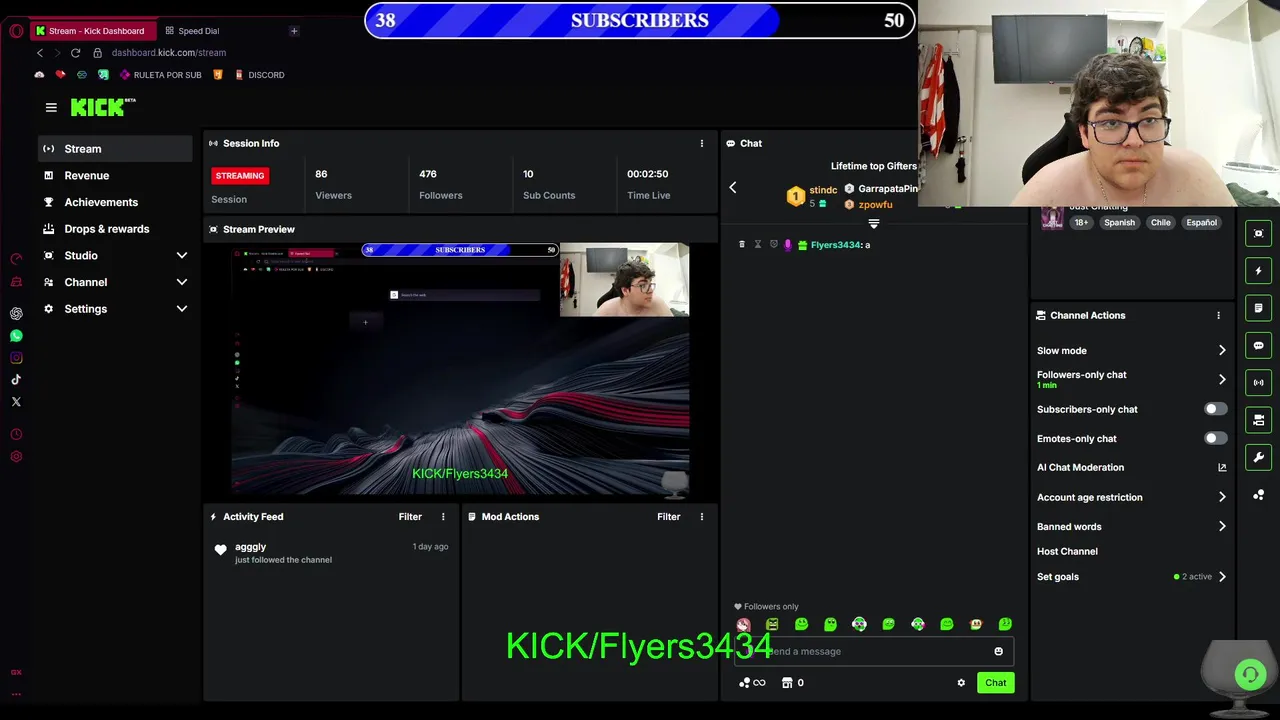1280x720 pixels.
Task: Open Banned words settings
Action: (1131, 527)
